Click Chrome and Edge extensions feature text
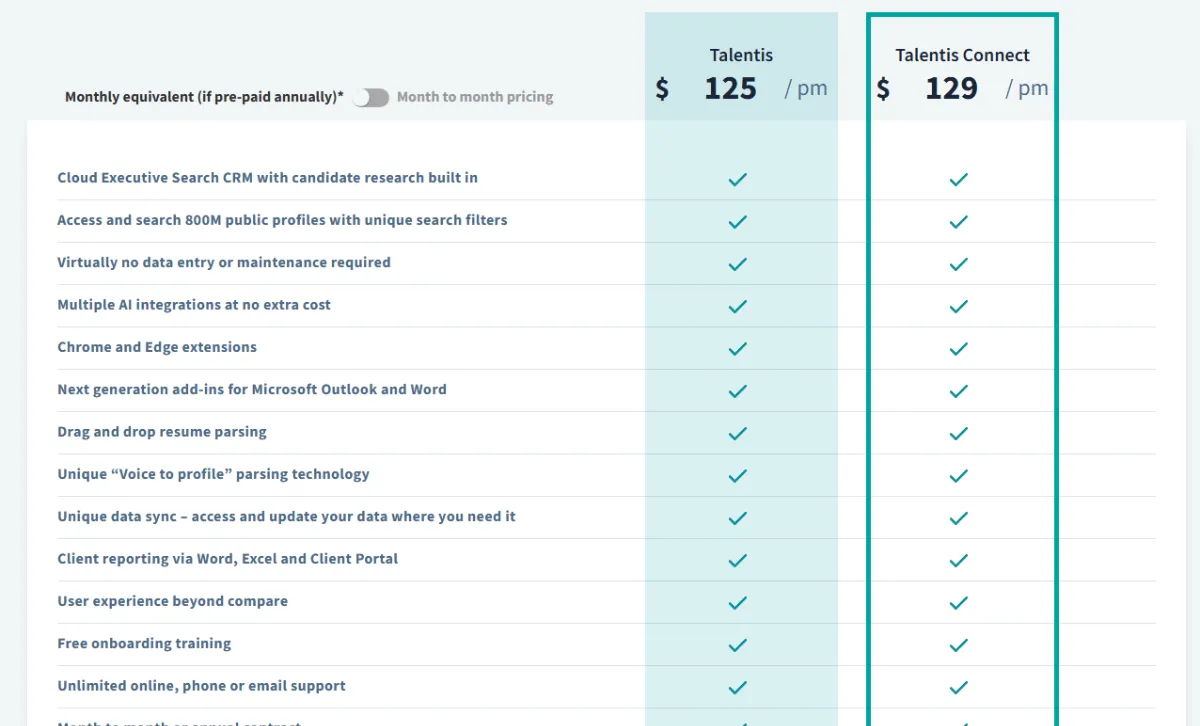 pyautogui.click(x=157, y=347)
